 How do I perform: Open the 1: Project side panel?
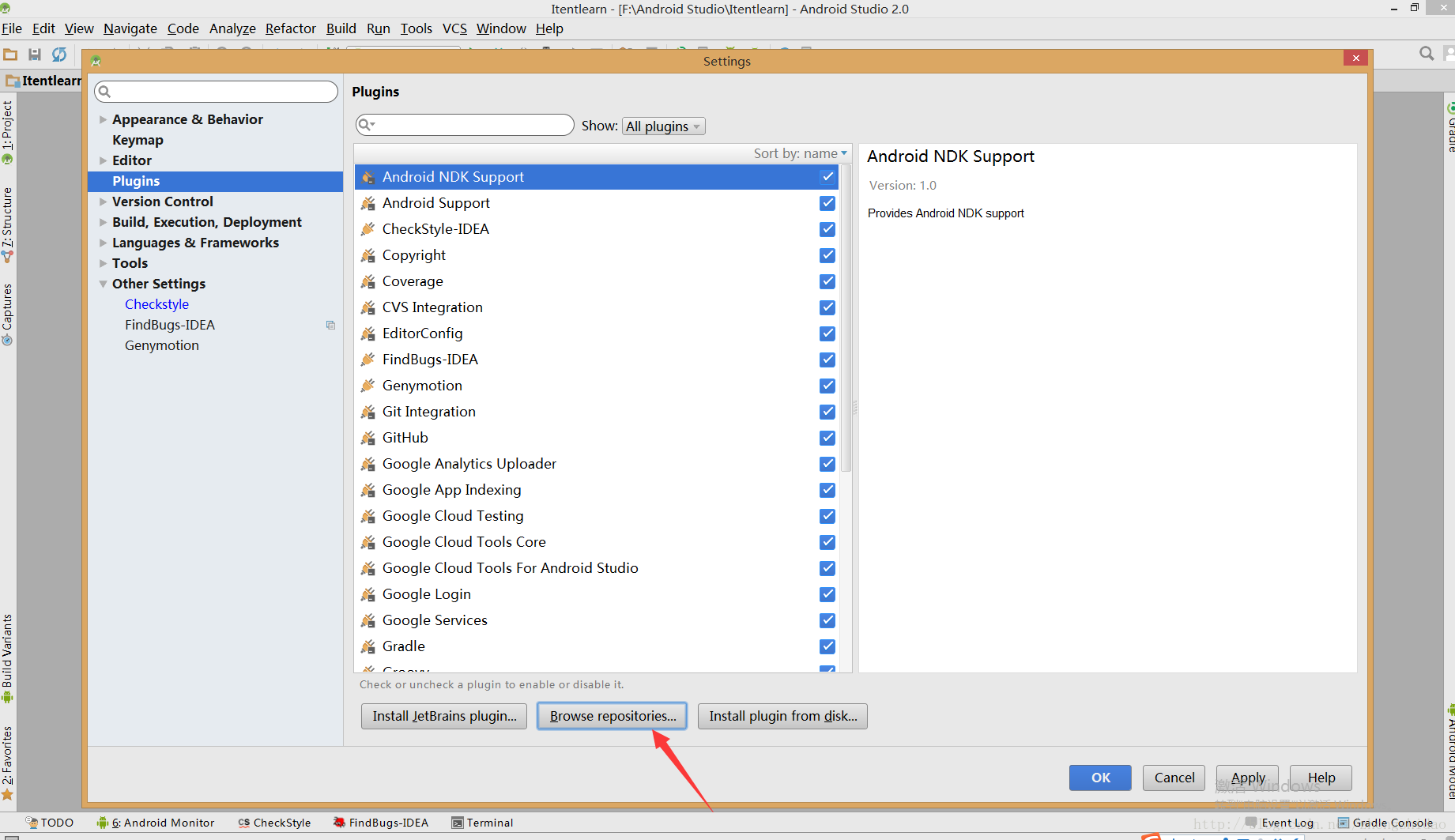point(7,132)
